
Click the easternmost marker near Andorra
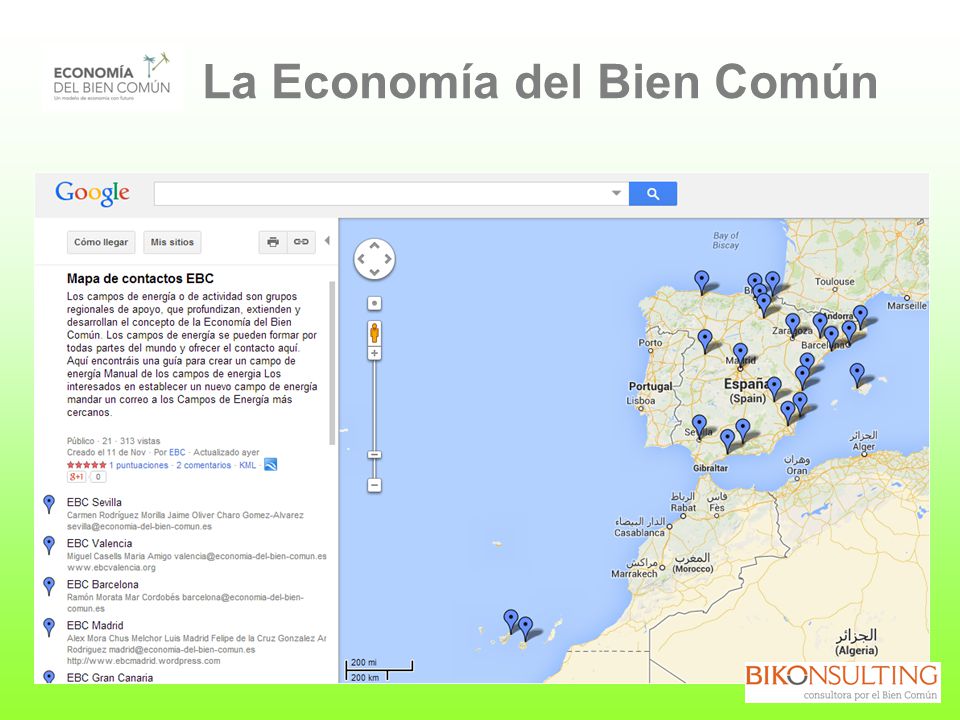[860, 317]
